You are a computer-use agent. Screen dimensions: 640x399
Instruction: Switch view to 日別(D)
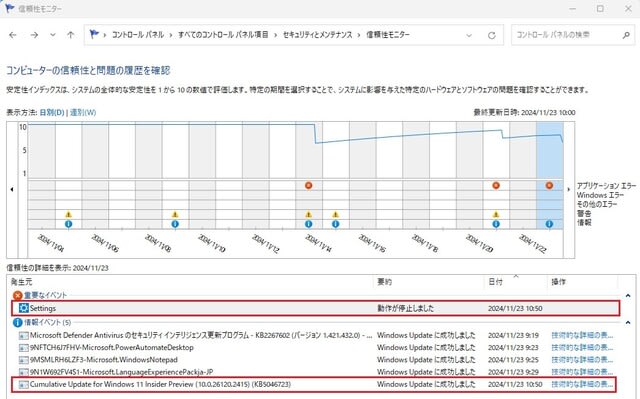(x=52, y=113)
